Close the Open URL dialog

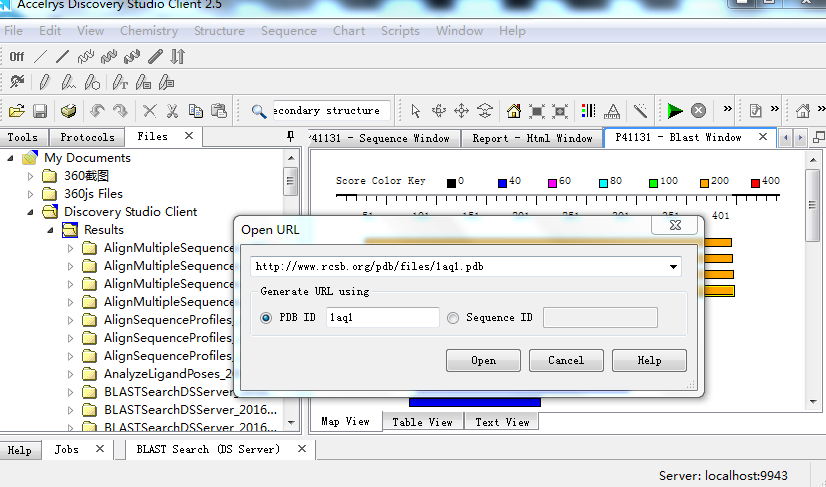(675, 225)
